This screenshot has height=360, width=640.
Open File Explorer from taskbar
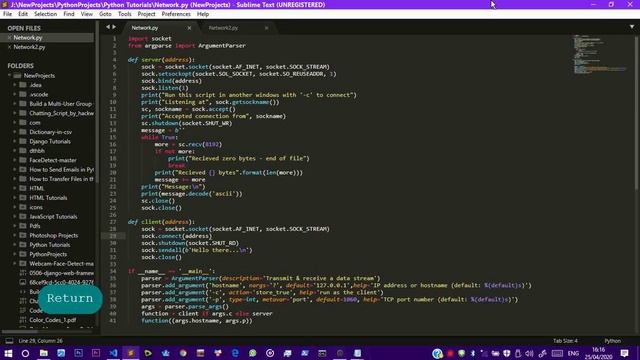point(43,353)
